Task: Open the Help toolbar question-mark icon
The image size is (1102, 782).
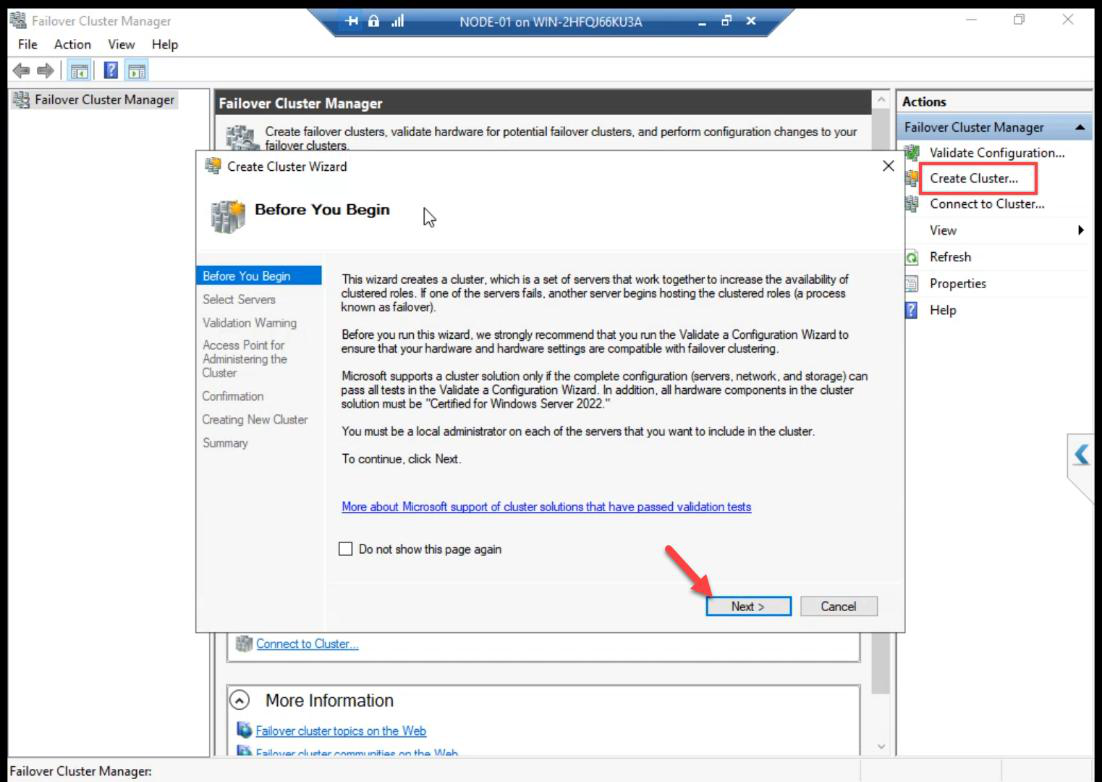Action: 110,70
